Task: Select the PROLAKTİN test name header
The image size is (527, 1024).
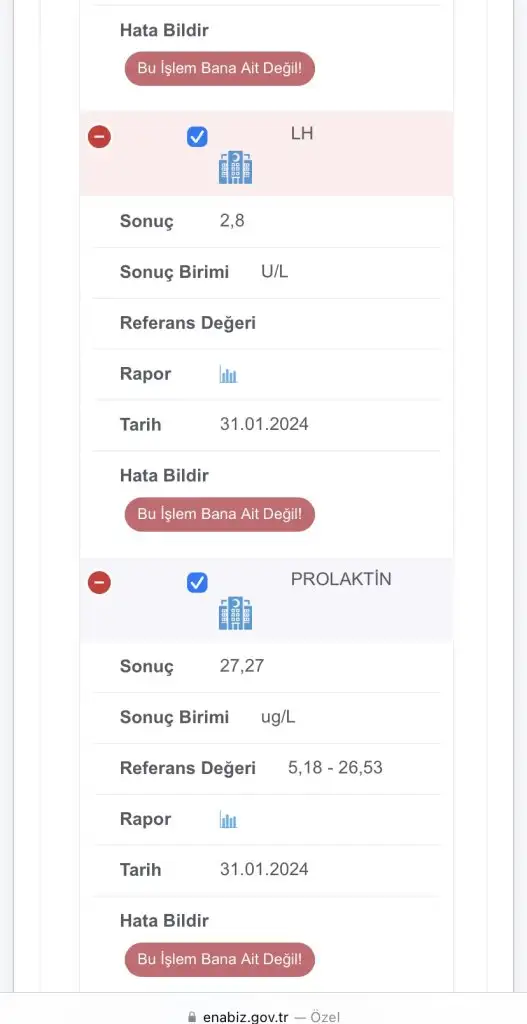Action: [341, 579]
